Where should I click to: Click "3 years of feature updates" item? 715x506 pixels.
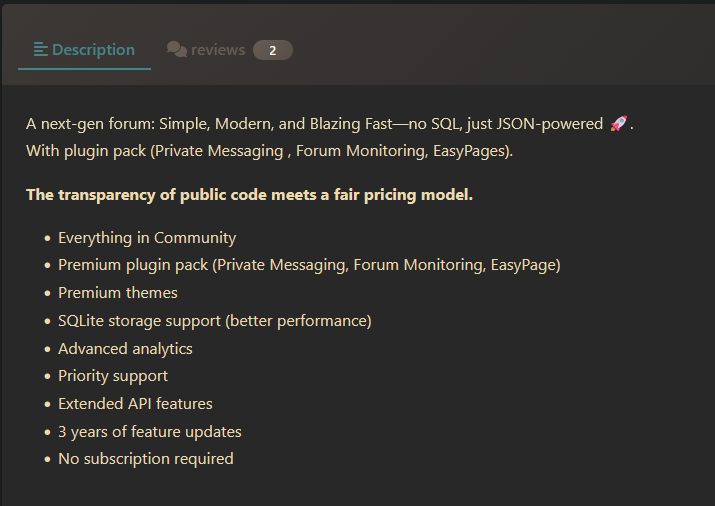150,432
